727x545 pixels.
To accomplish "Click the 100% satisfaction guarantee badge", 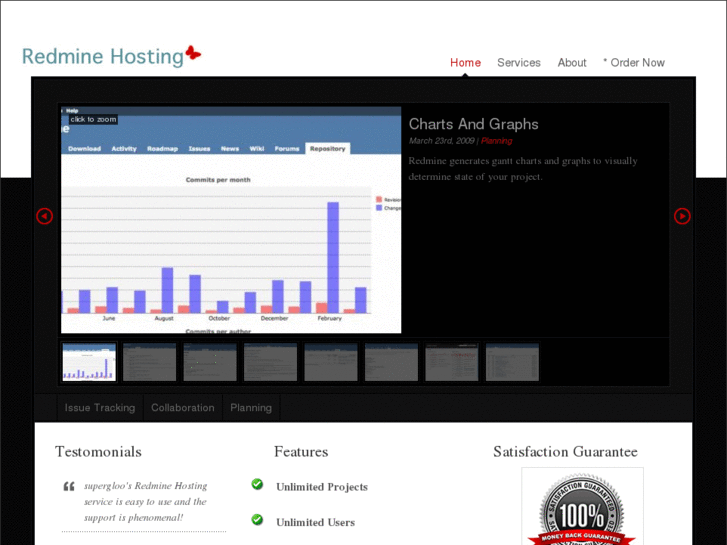I will click(581, 510).
